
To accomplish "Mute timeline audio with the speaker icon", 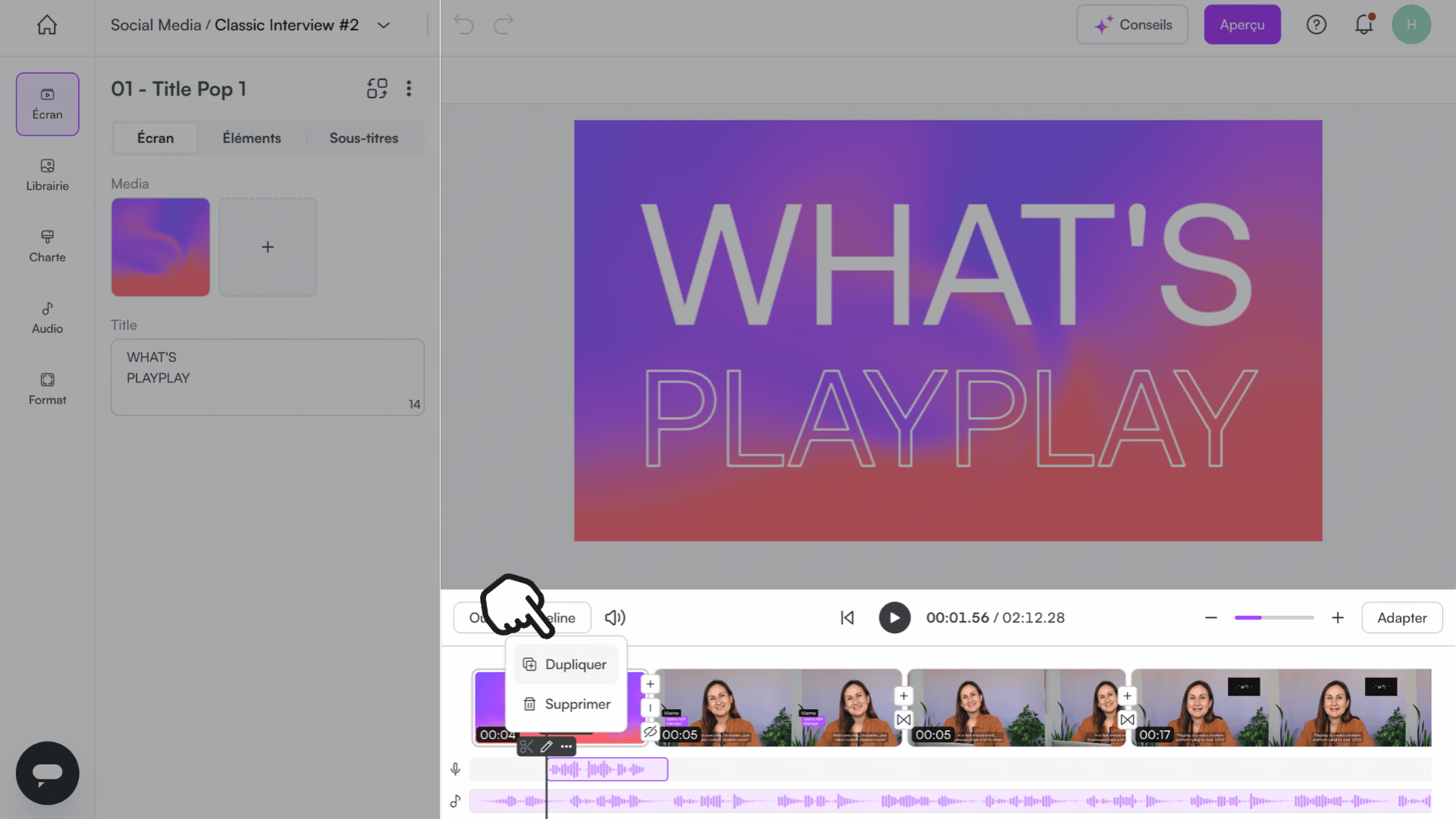I will [x=615, y=617].
